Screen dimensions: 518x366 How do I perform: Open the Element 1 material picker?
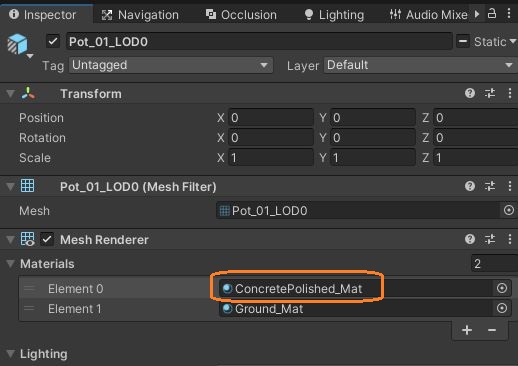(x=502, y=308)
